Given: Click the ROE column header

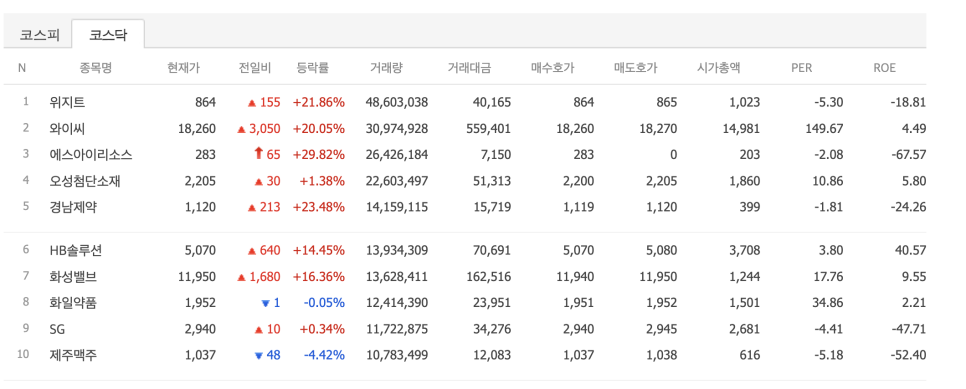Looking at the screenshot, I should [x=885, y=68].
